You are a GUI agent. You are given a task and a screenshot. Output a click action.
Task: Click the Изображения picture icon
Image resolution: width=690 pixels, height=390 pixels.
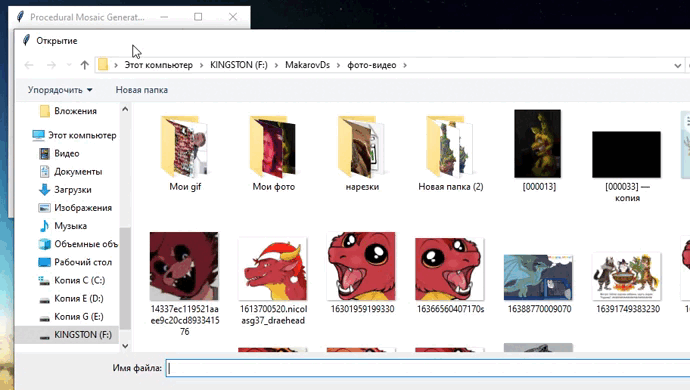pos(44,208)
